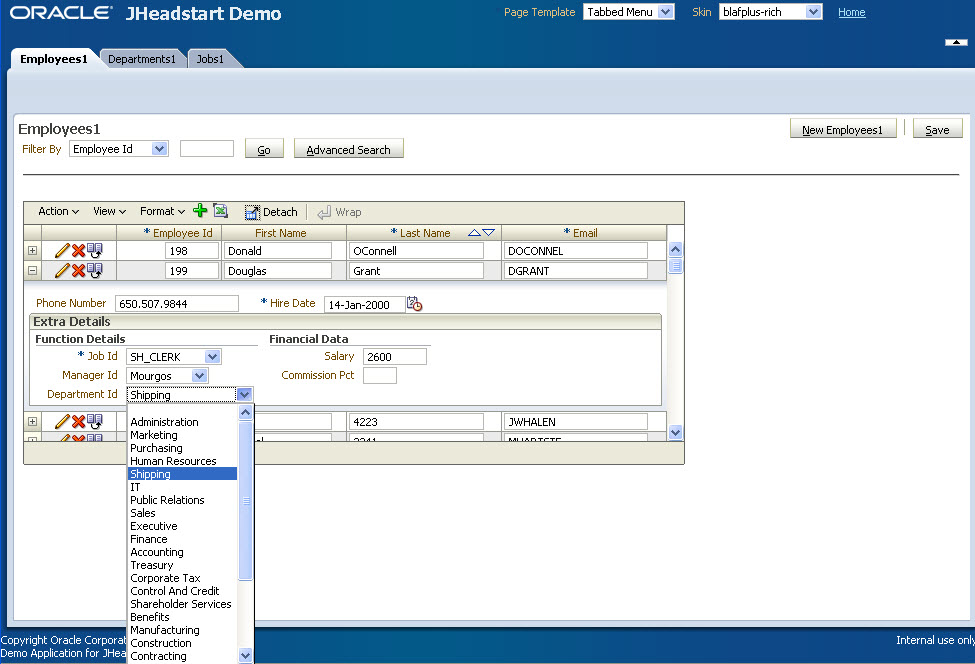Click the duplicate-row icon for employee 198
This screenshot has height=664, width=975.
tap(95, 251)
